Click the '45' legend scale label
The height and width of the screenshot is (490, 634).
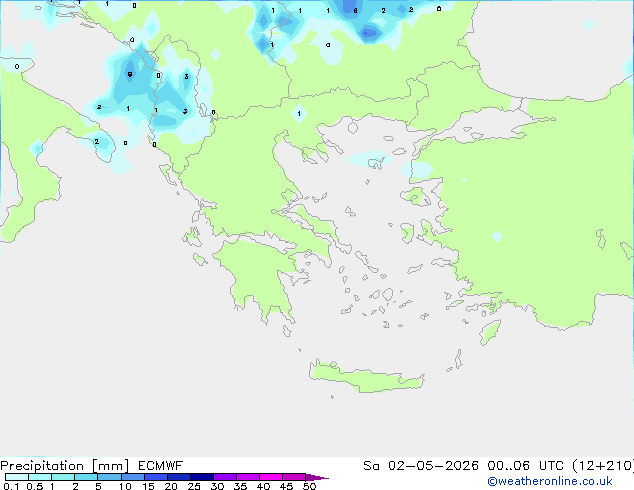click(286, 486)
